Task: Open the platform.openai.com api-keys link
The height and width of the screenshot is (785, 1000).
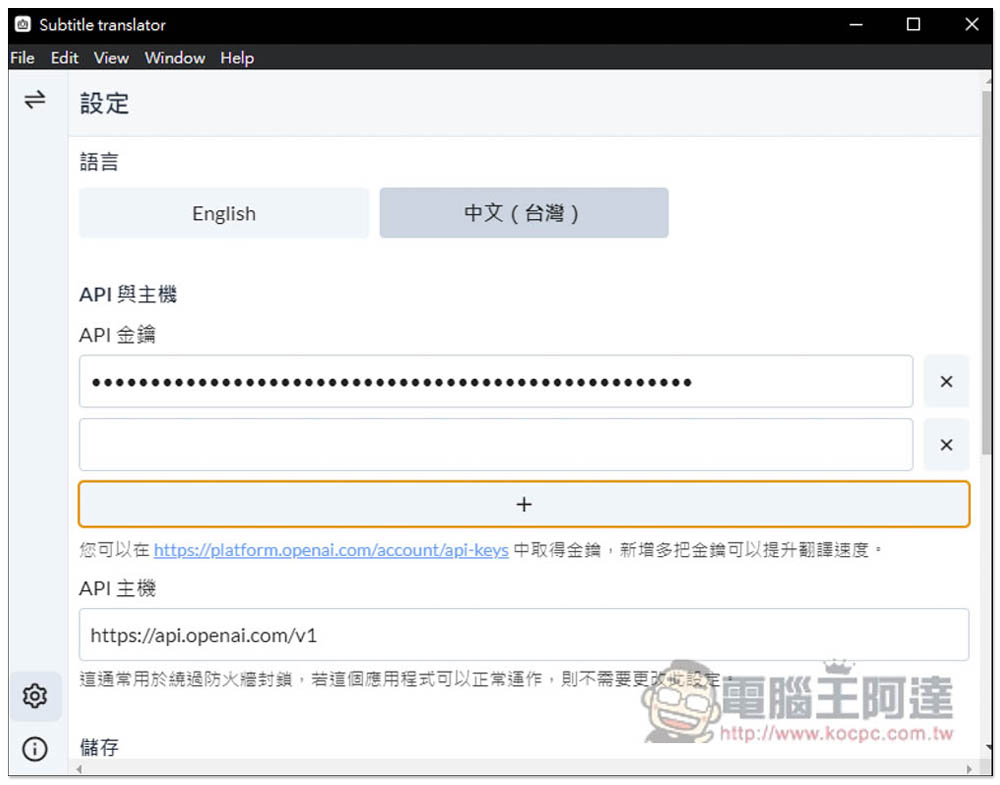Action: tap(331, 550)
